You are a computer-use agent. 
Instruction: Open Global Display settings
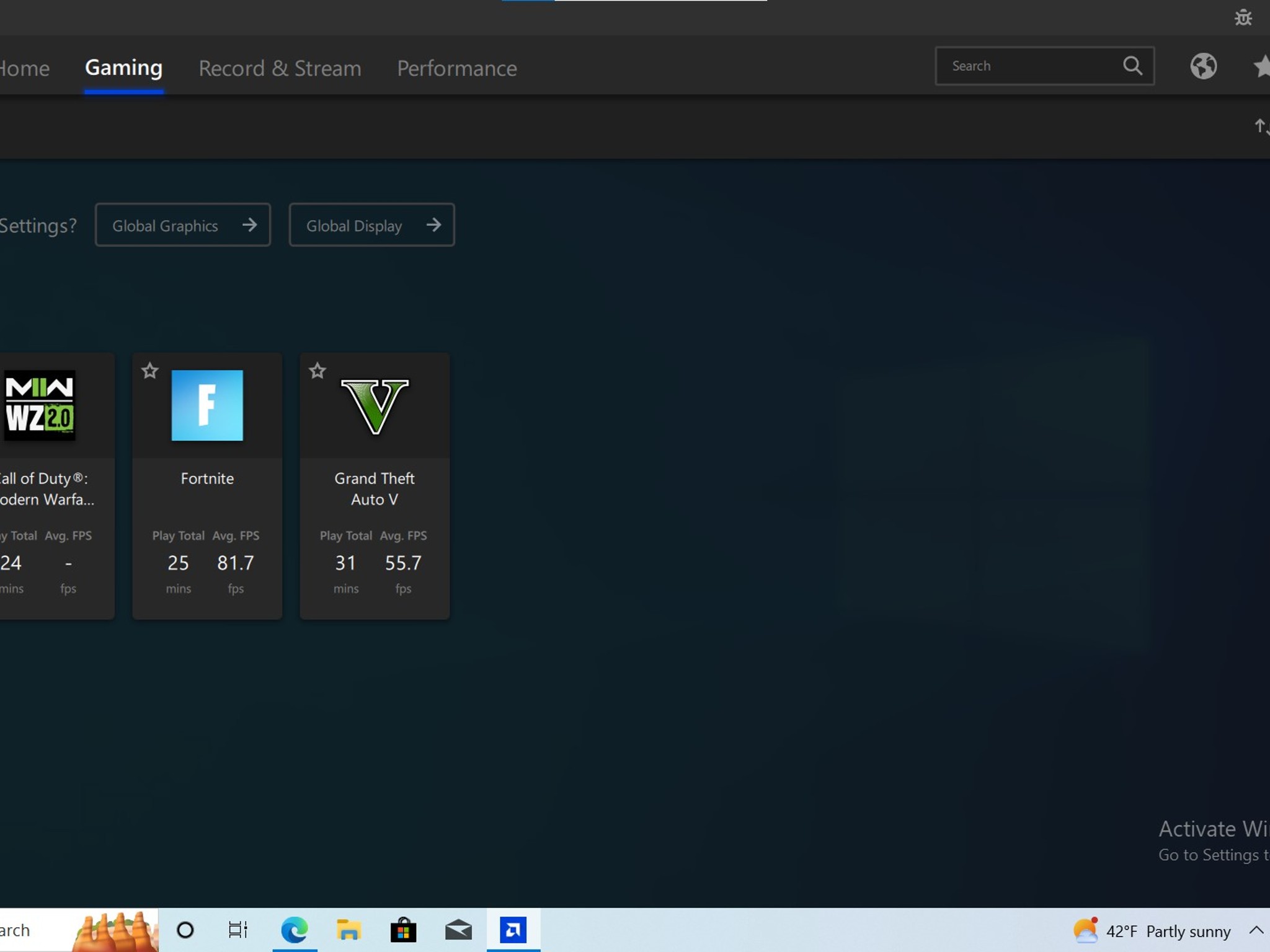[371, 225]
